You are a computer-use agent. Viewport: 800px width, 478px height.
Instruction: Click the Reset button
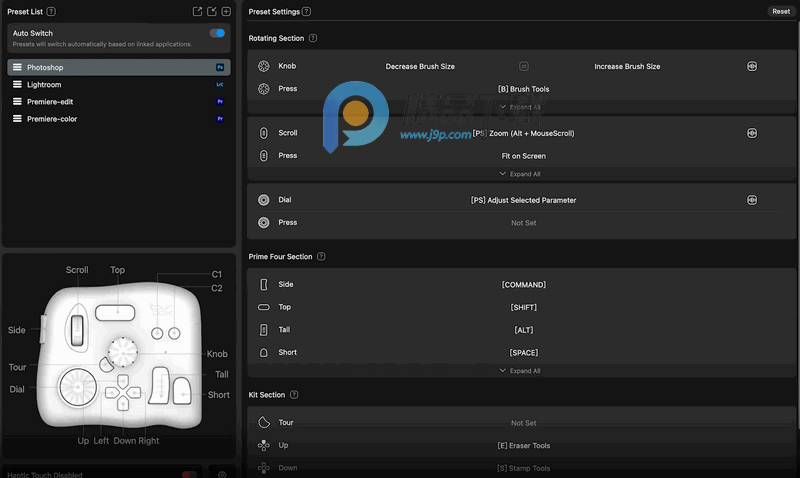coord(780,12)
